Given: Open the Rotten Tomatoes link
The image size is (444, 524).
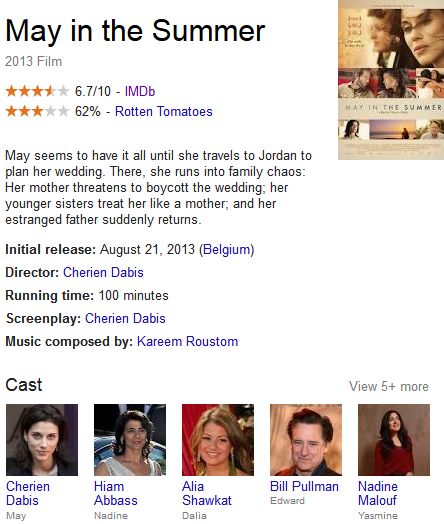Looking at the screenshot, I should pos(164,111).
